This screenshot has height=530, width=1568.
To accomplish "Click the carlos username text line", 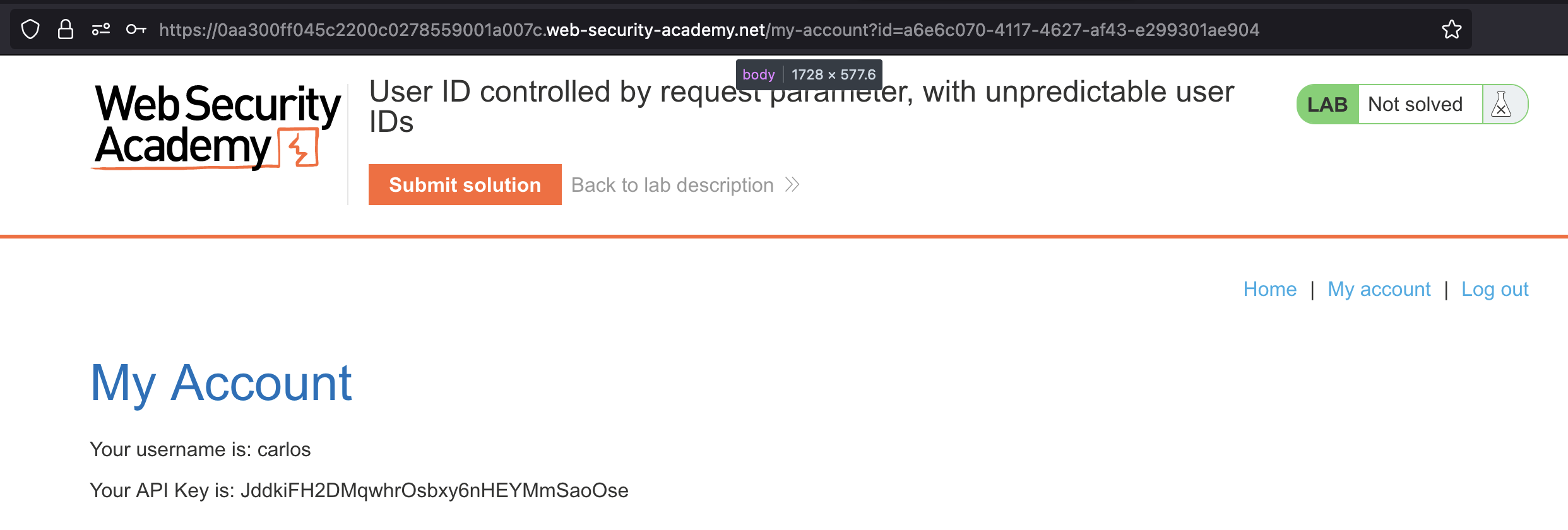I will 200,450.
